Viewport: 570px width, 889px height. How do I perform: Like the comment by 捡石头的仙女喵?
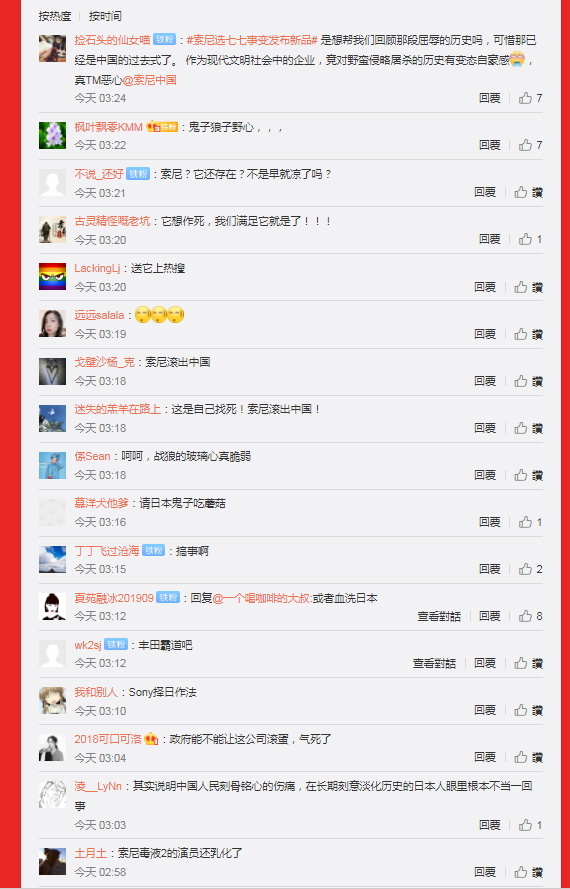pos(530,98)
